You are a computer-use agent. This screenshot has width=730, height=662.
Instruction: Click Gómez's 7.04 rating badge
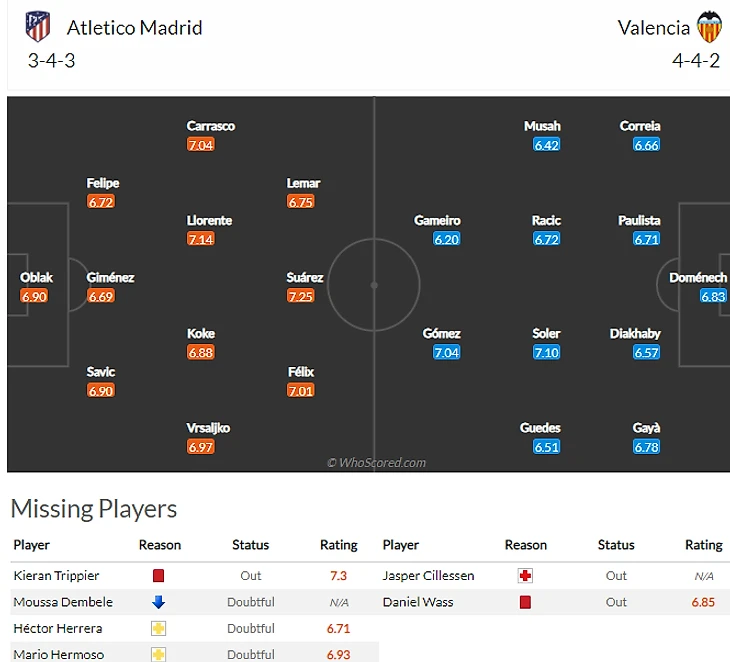447,352
